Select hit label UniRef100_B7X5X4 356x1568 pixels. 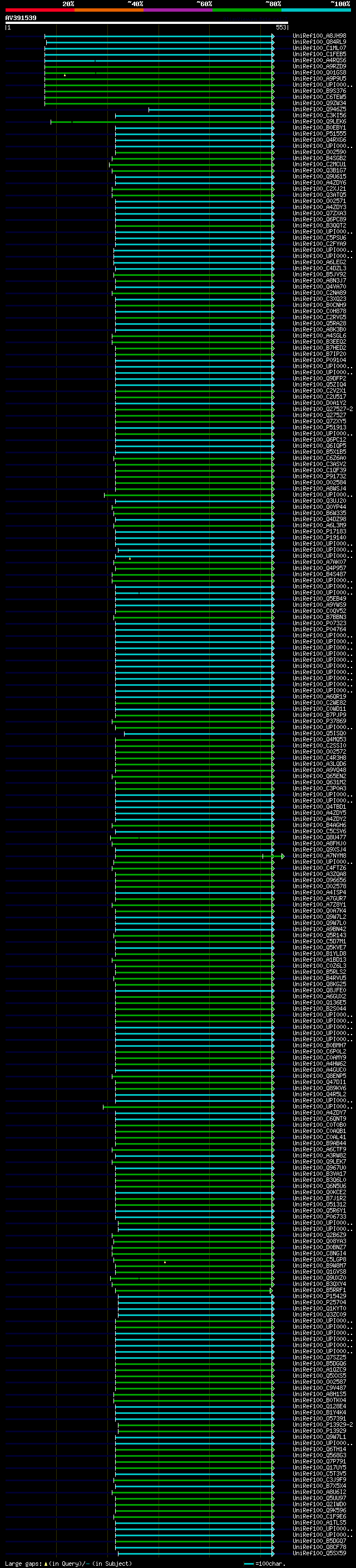[x=319, y=1486]
